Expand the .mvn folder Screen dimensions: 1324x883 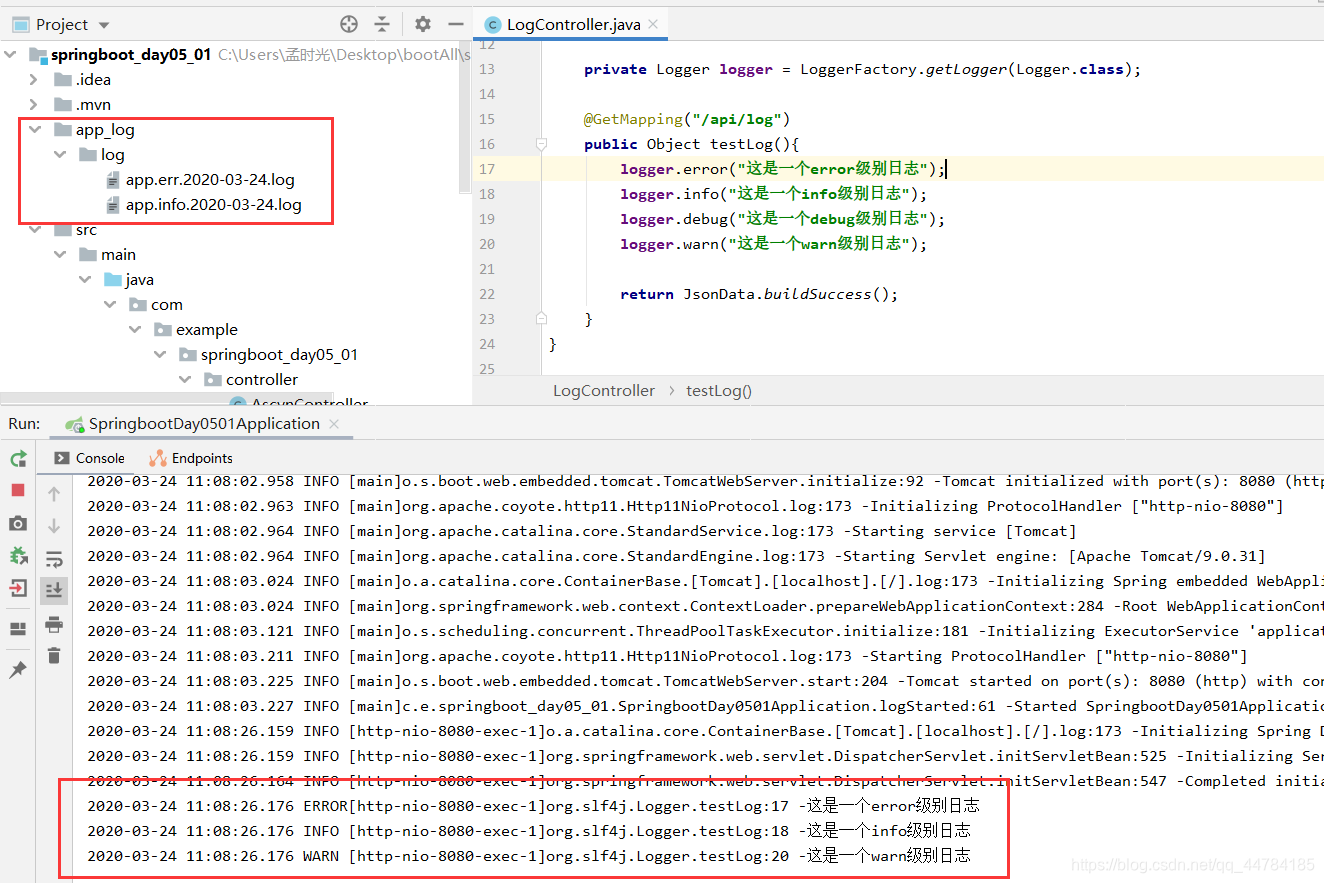click(36, 105)
